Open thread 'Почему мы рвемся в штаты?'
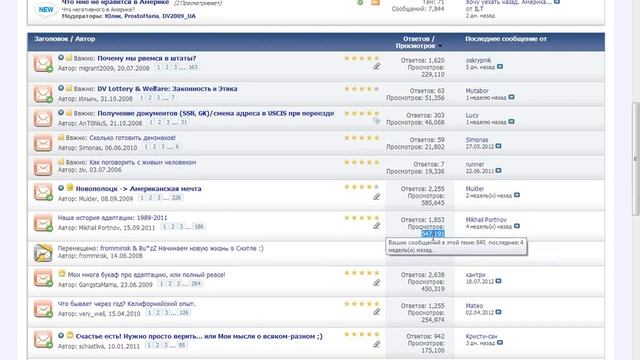640x360 pixels. tap(147, 58)
